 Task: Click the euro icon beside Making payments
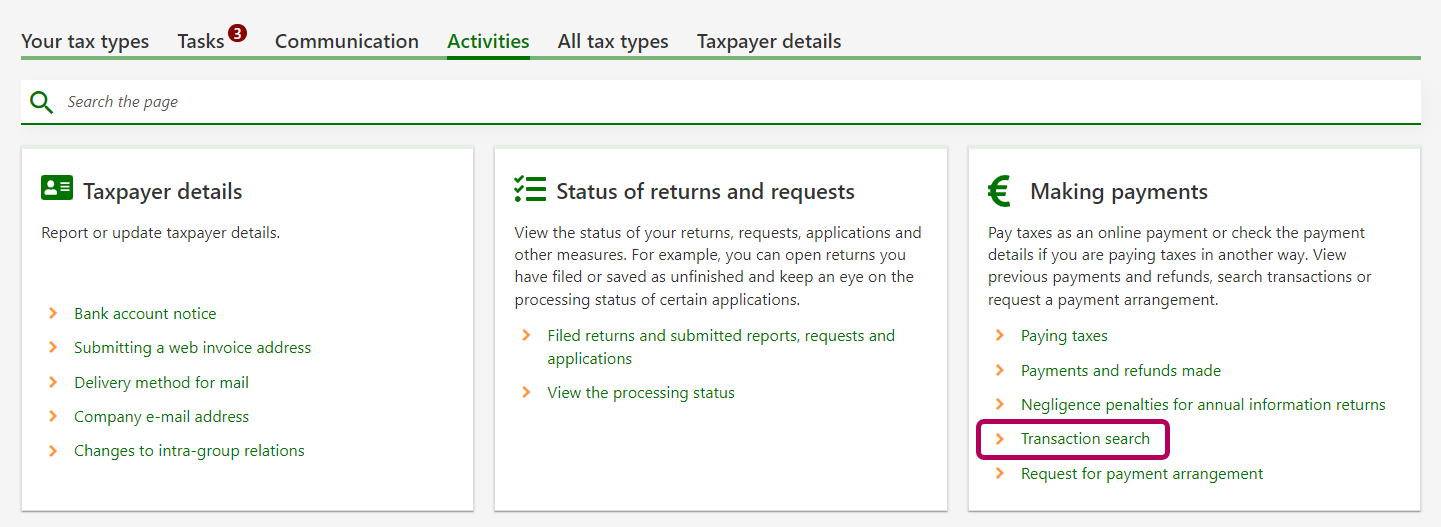click(999, 190)
